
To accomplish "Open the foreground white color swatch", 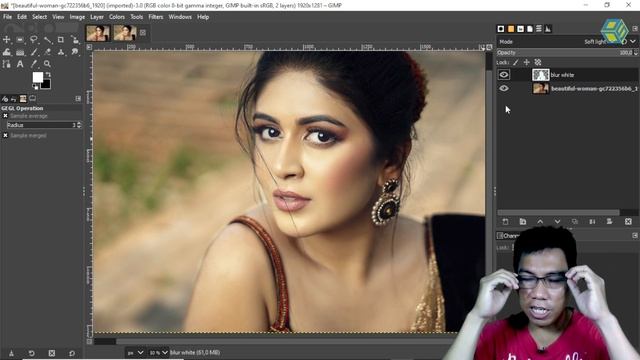I will click(38, 77).
